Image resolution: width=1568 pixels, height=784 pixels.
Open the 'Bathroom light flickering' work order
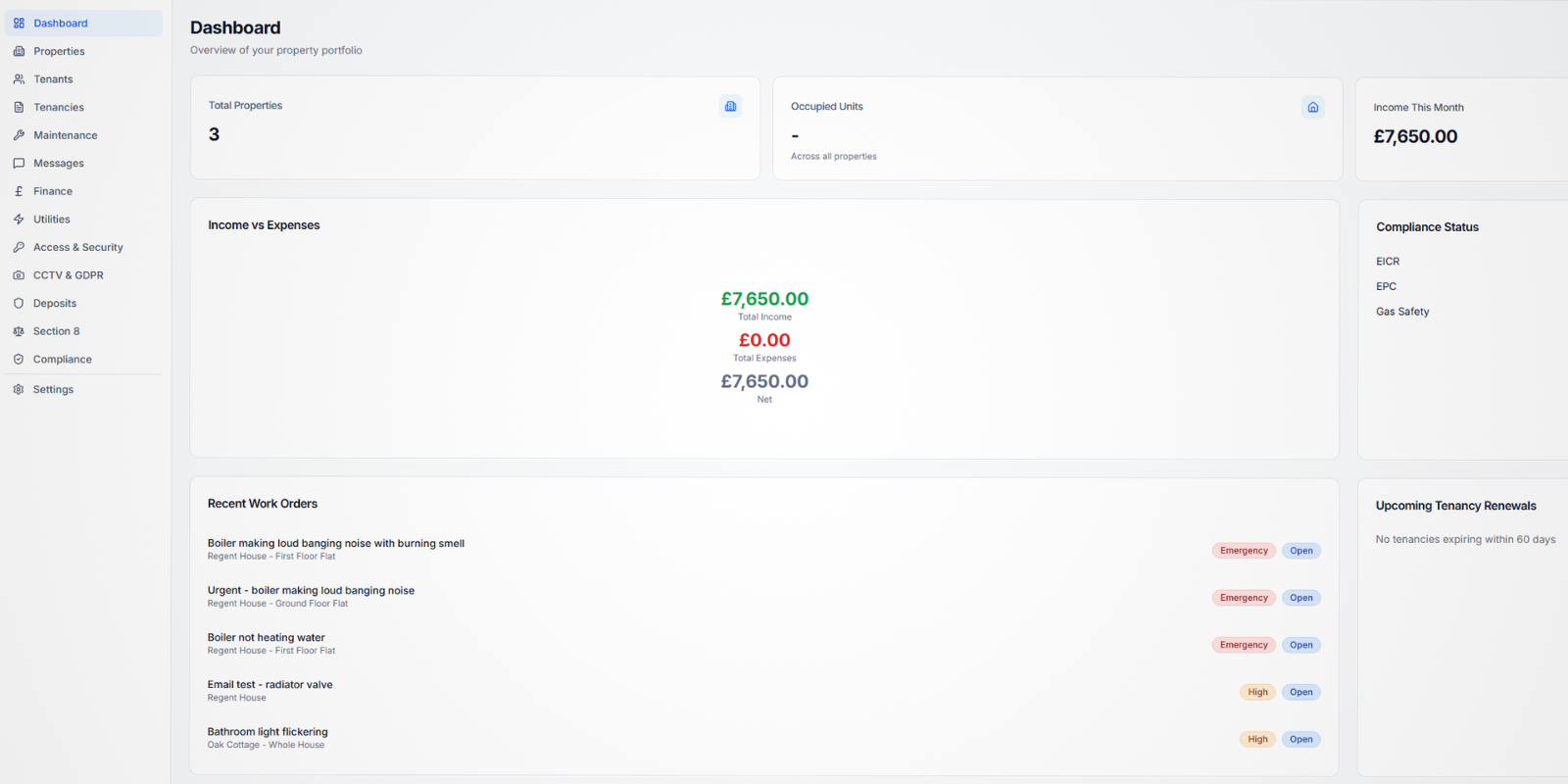[x=268, y=731]
